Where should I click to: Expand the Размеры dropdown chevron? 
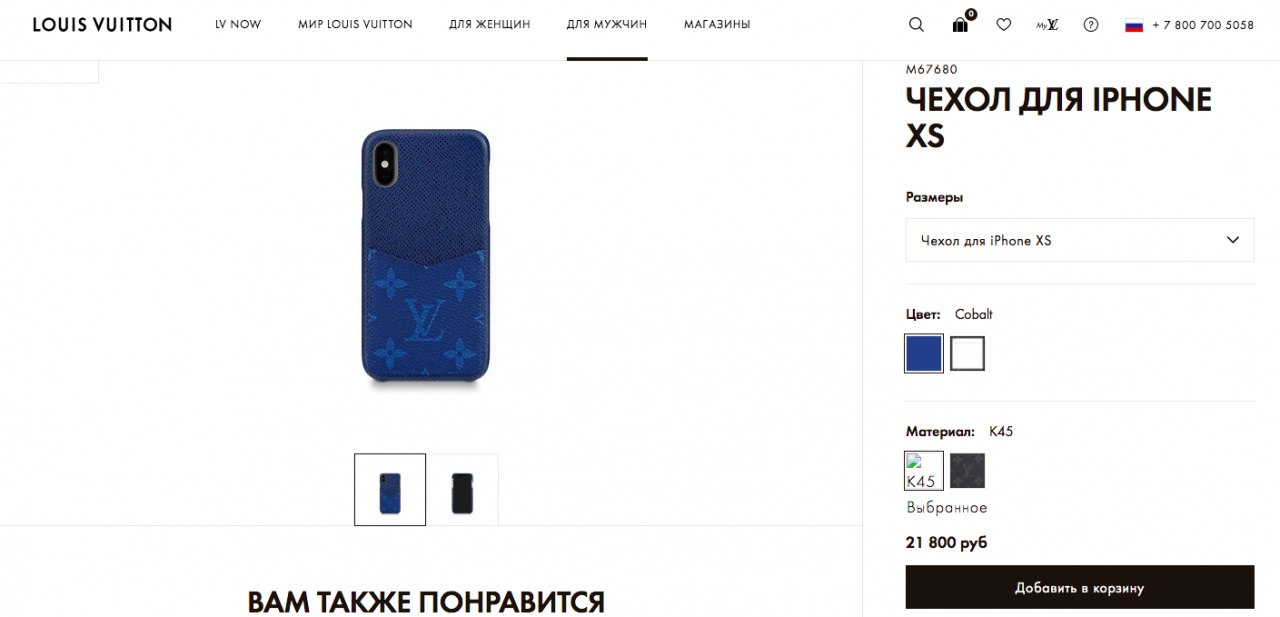pos(1233,240)
